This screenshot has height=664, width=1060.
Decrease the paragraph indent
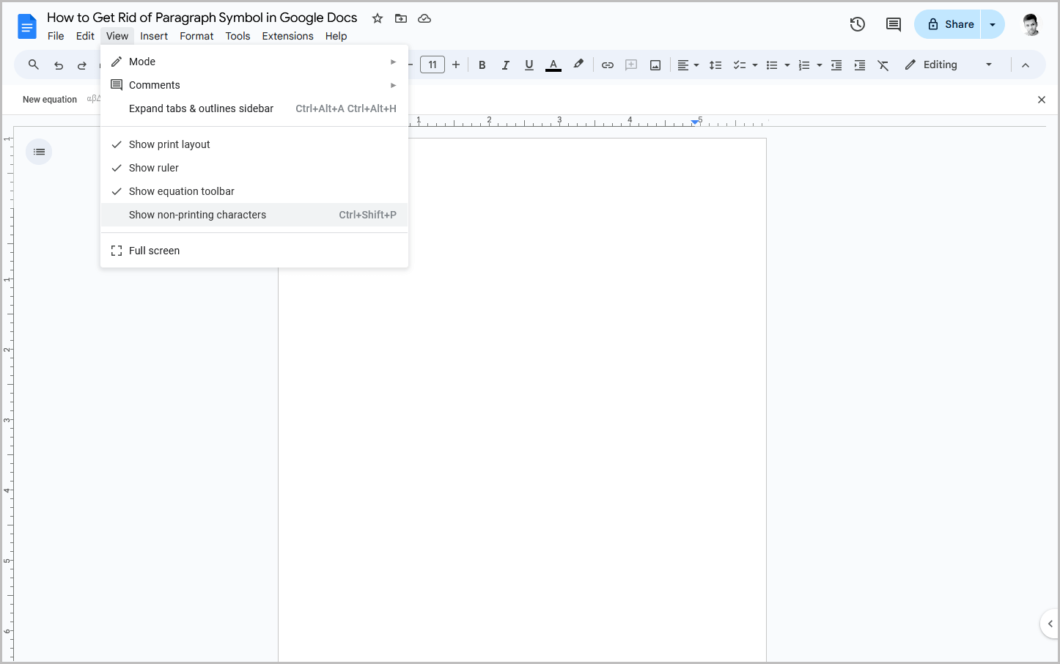[x=836, y=65]
